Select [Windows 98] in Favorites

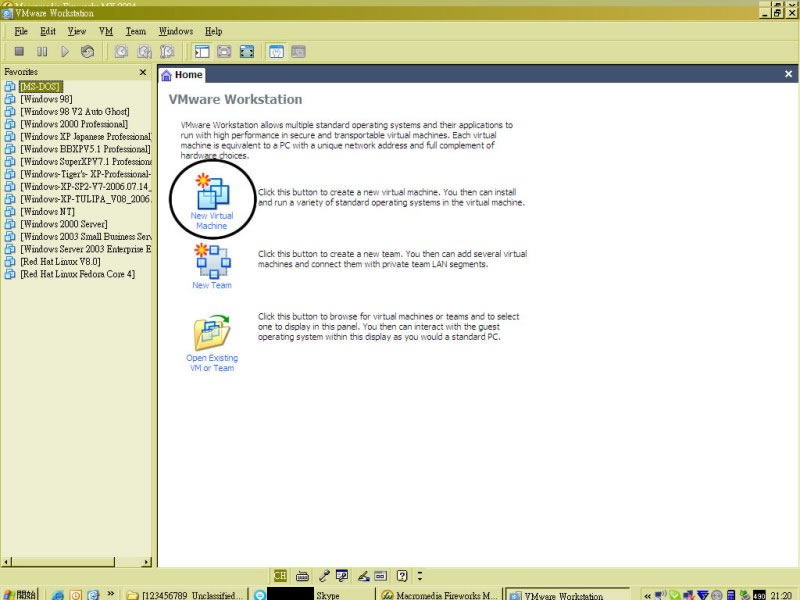click(46, 99)
